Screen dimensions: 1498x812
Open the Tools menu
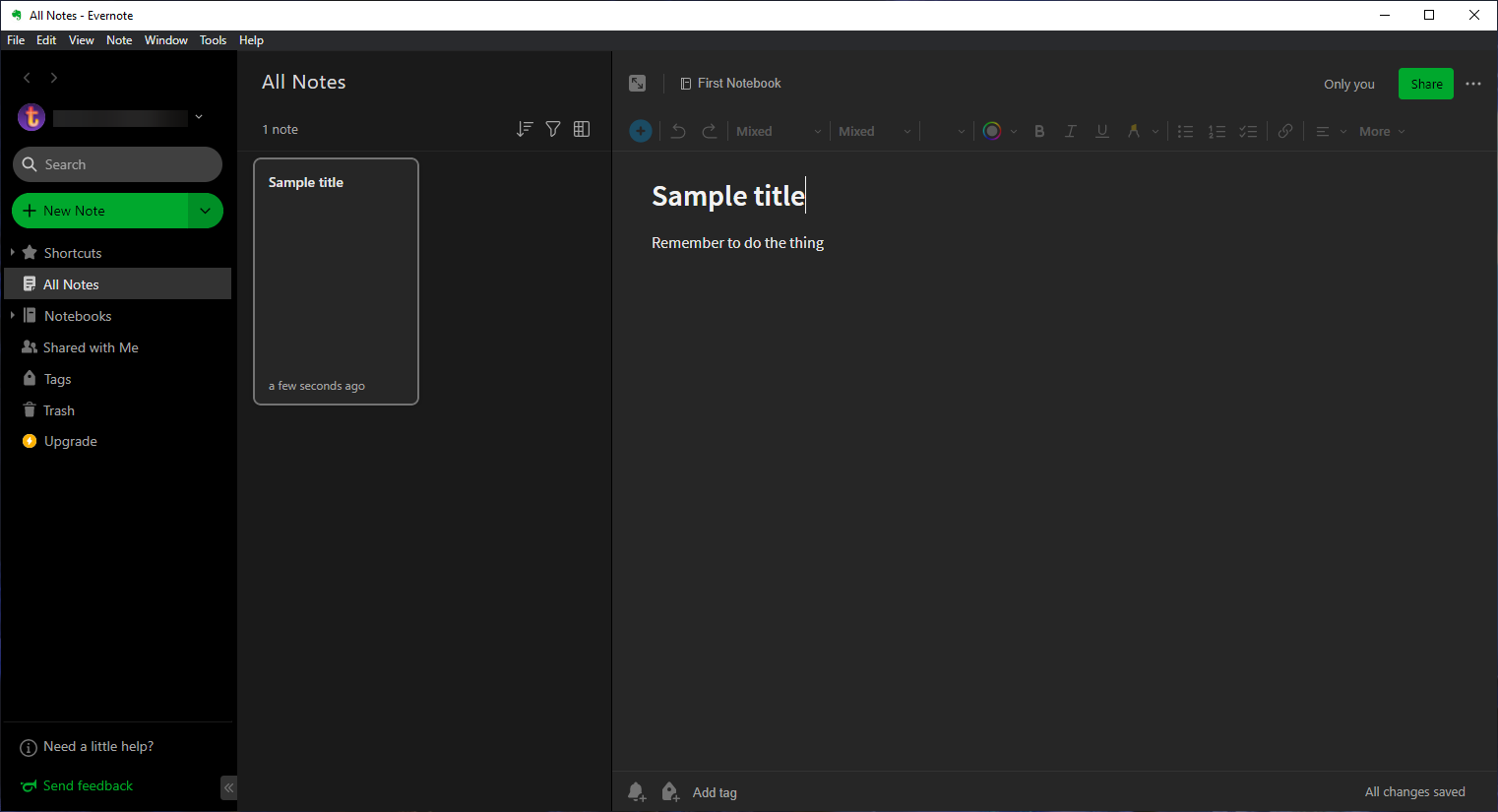213,40
